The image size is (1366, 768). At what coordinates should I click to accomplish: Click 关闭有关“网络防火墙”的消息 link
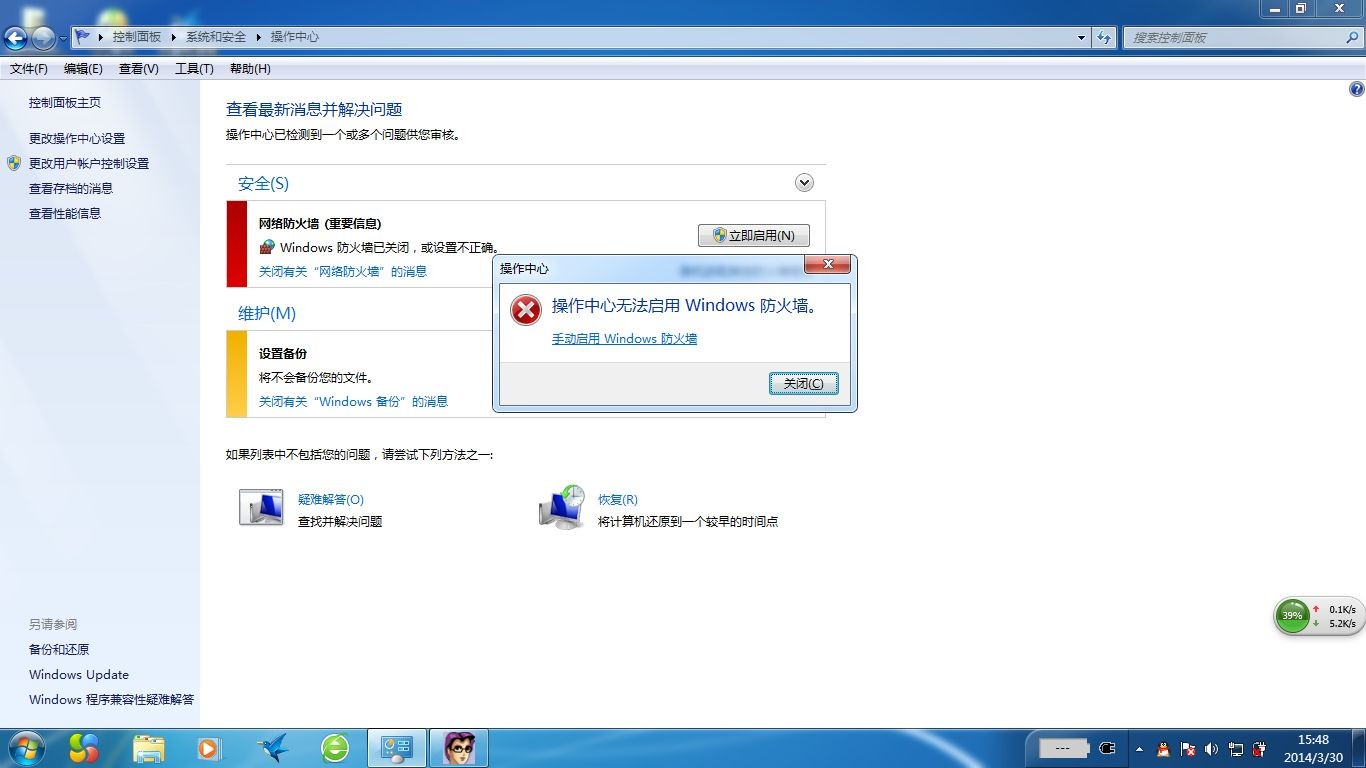pos(343,271)
